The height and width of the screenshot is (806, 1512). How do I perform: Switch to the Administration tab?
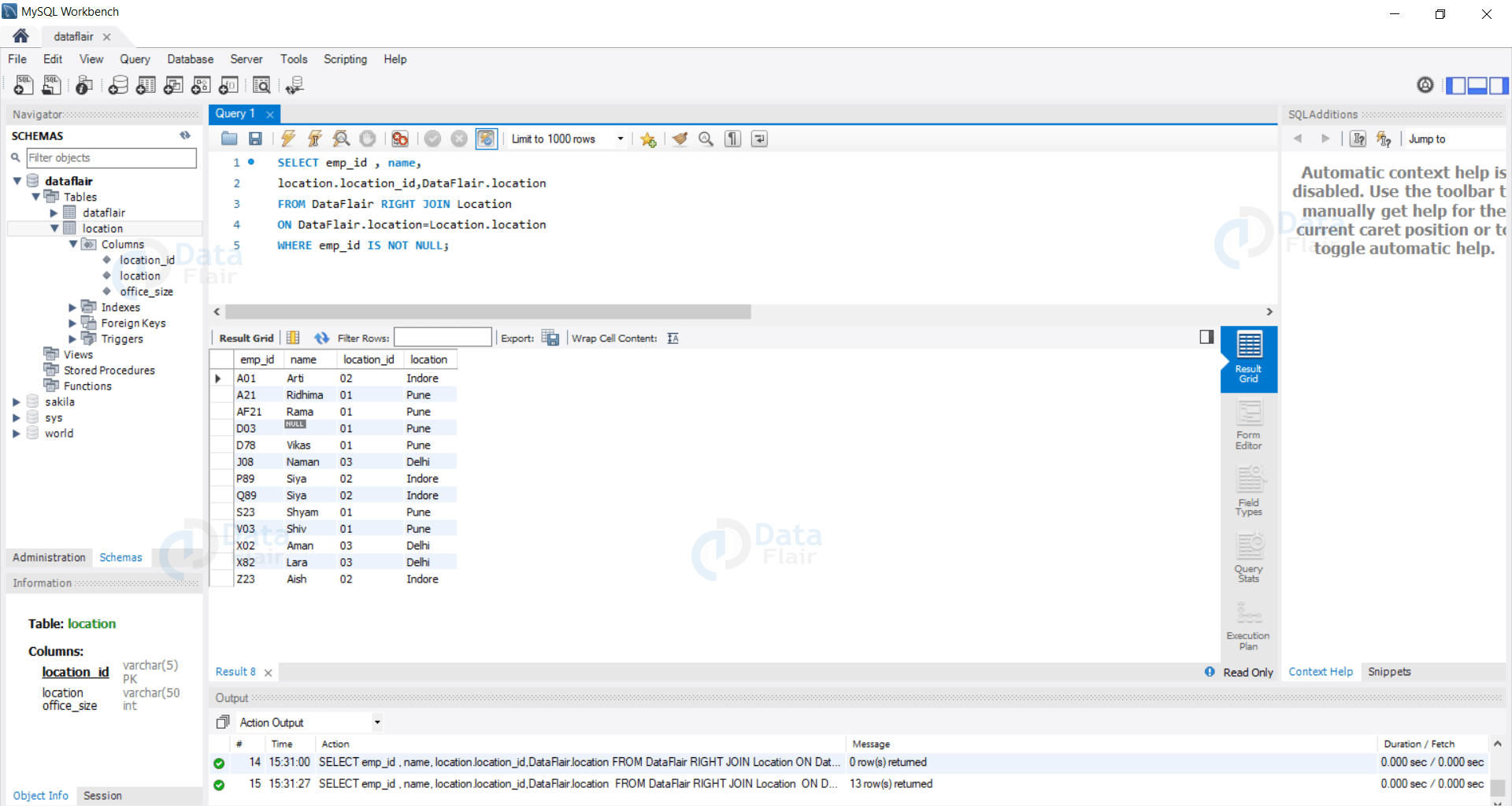tap(48, 557)
